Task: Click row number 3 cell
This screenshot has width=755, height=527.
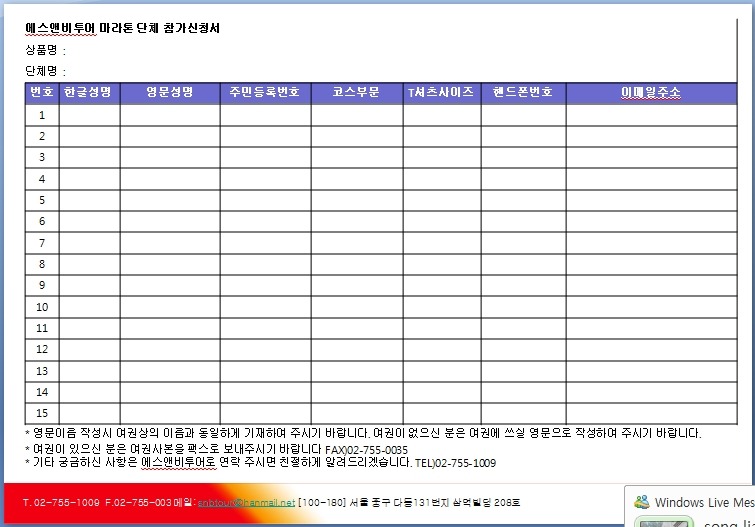Action: coord(42,158)
